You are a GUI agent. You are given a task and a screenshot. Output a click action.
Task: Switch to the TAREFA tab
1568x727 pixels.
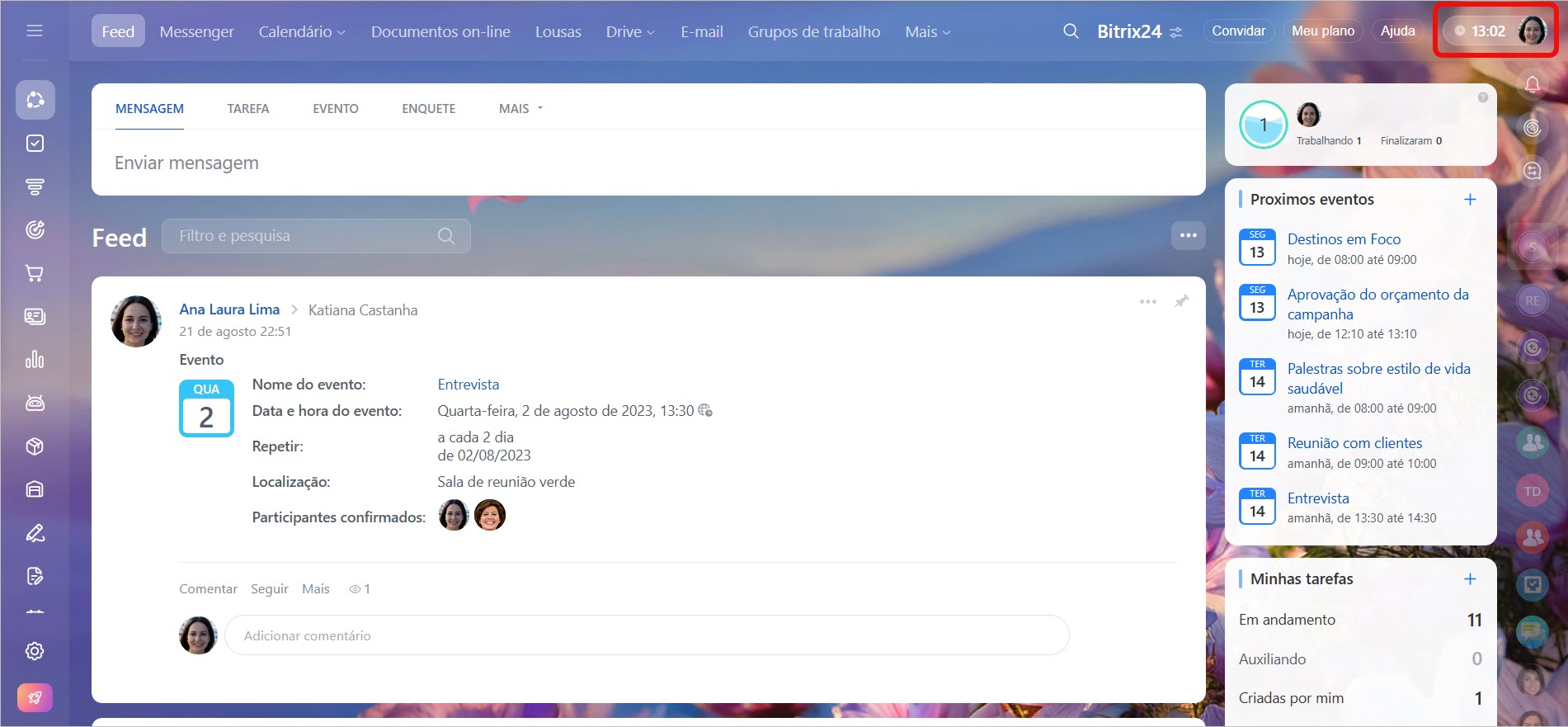click(248, 109)
